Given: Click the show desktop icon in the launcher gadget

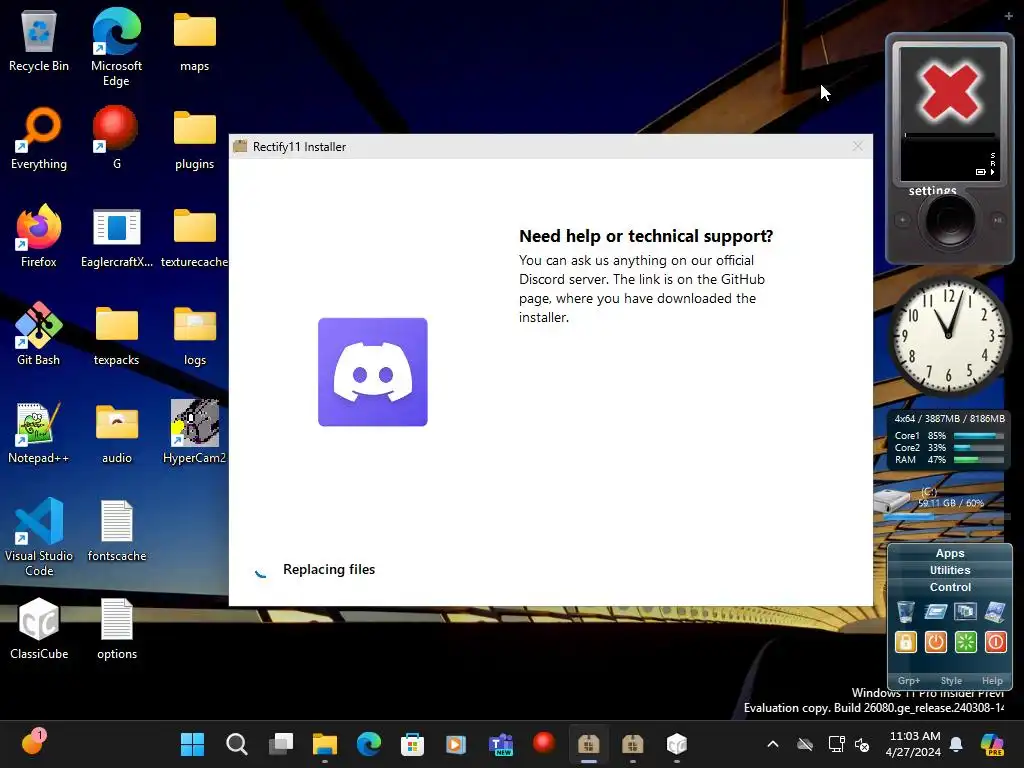Looking at the screenshot, I should point(995,612).
